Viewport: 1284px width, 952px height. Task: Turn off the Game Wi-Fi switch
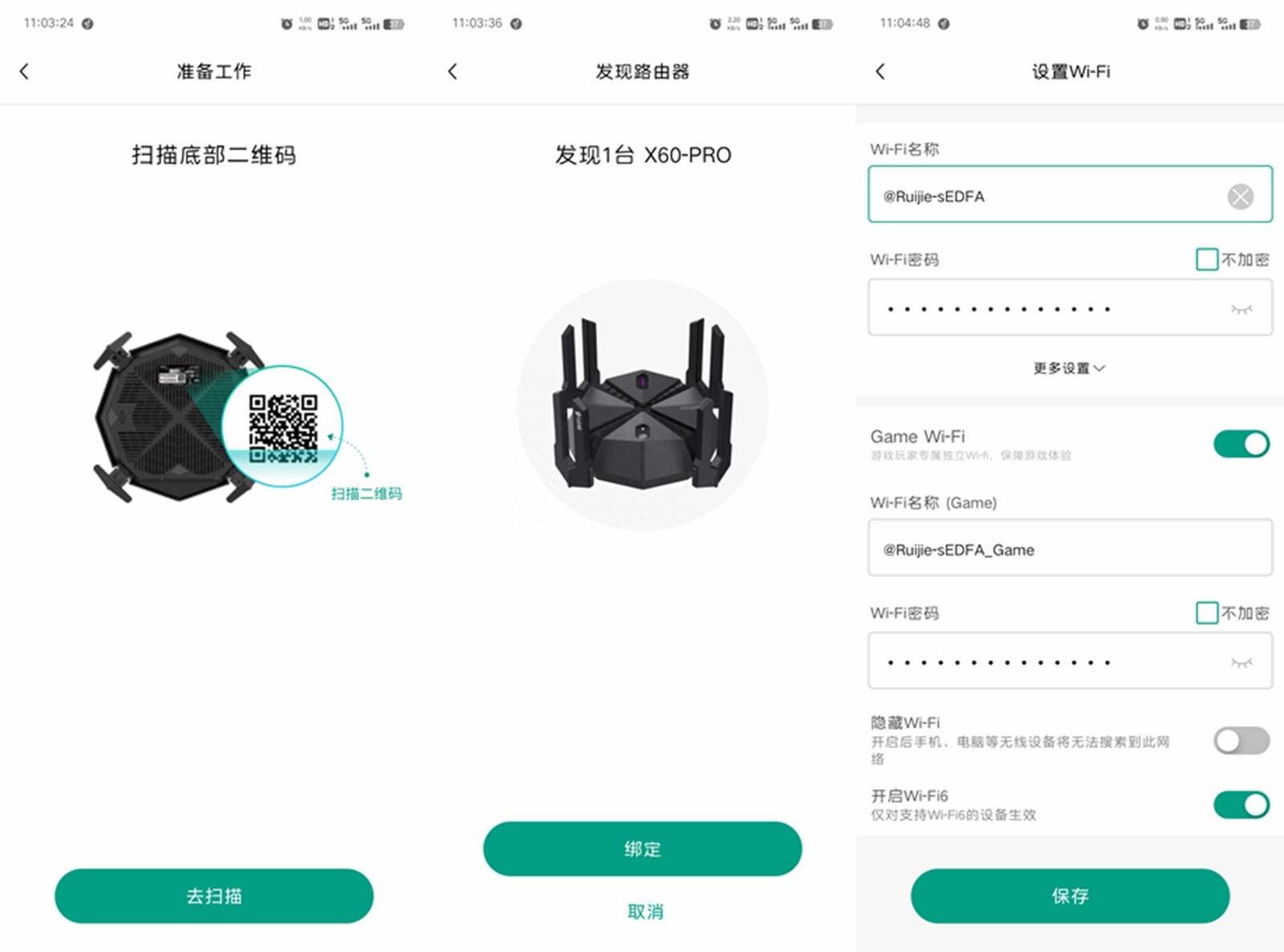(1241, 444)
